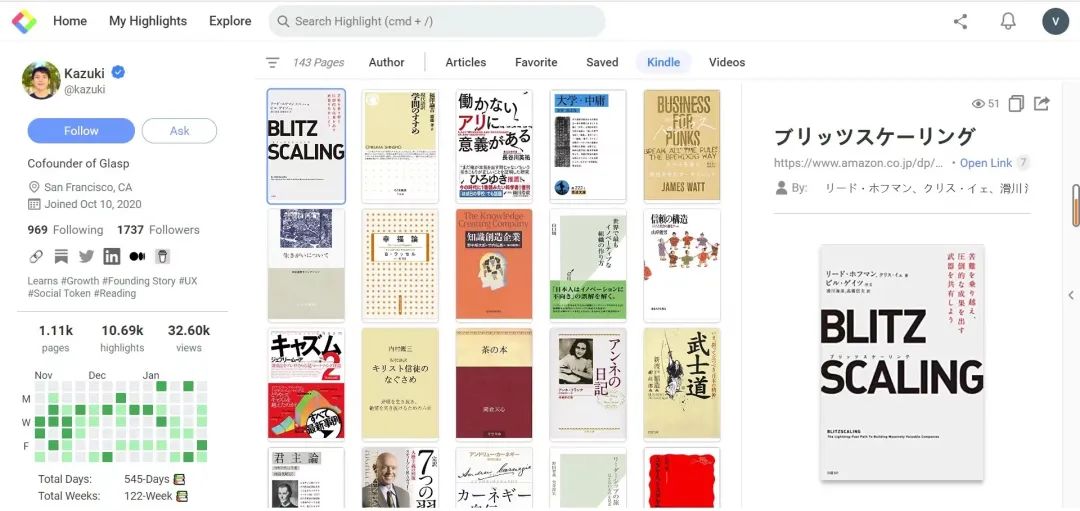Open Explore page
1080x511 pixels.
click(230, 21)
